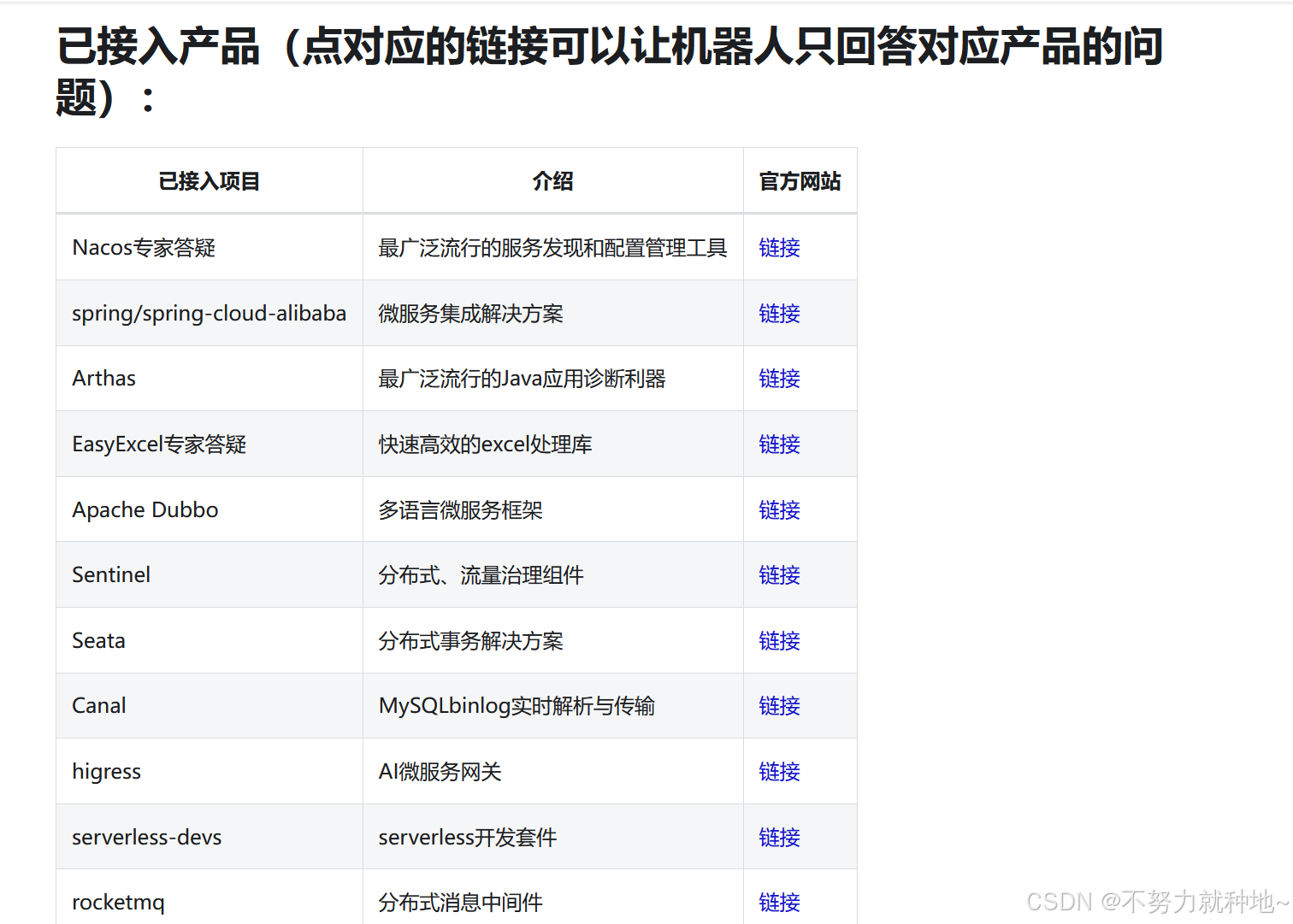
Task: Select the rocketmq project name cell
Action: pyautogui.click(x=210, y=898)
